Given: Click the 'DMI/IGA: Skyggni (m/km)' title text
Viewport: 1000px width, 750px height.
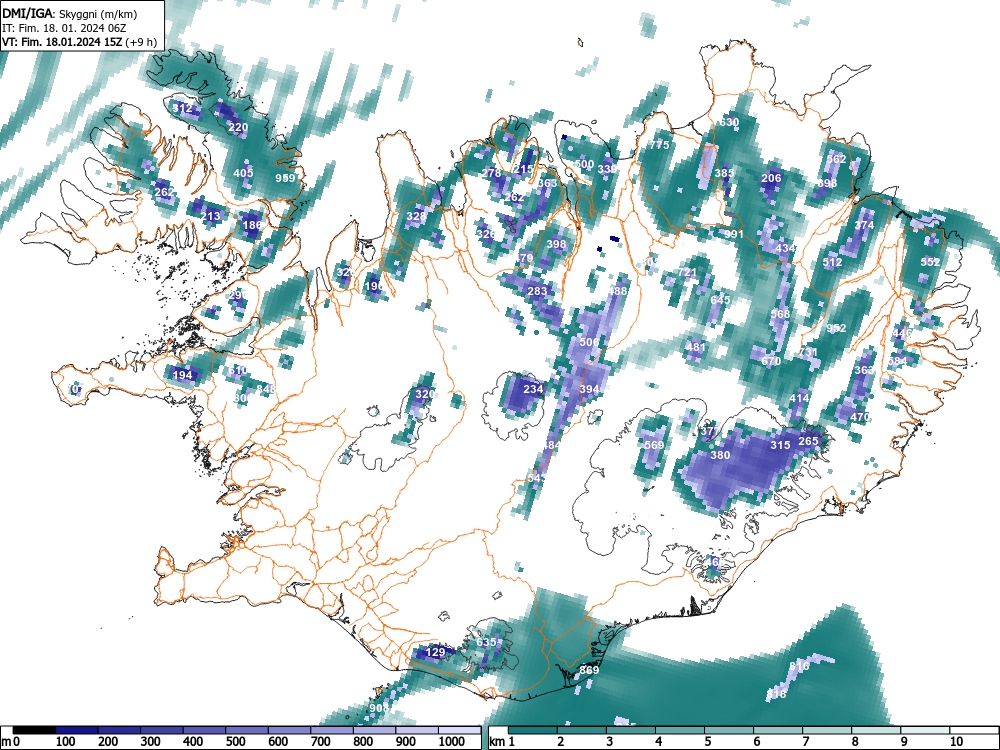Looking at the screenshot, I should [x=70, y=13].
